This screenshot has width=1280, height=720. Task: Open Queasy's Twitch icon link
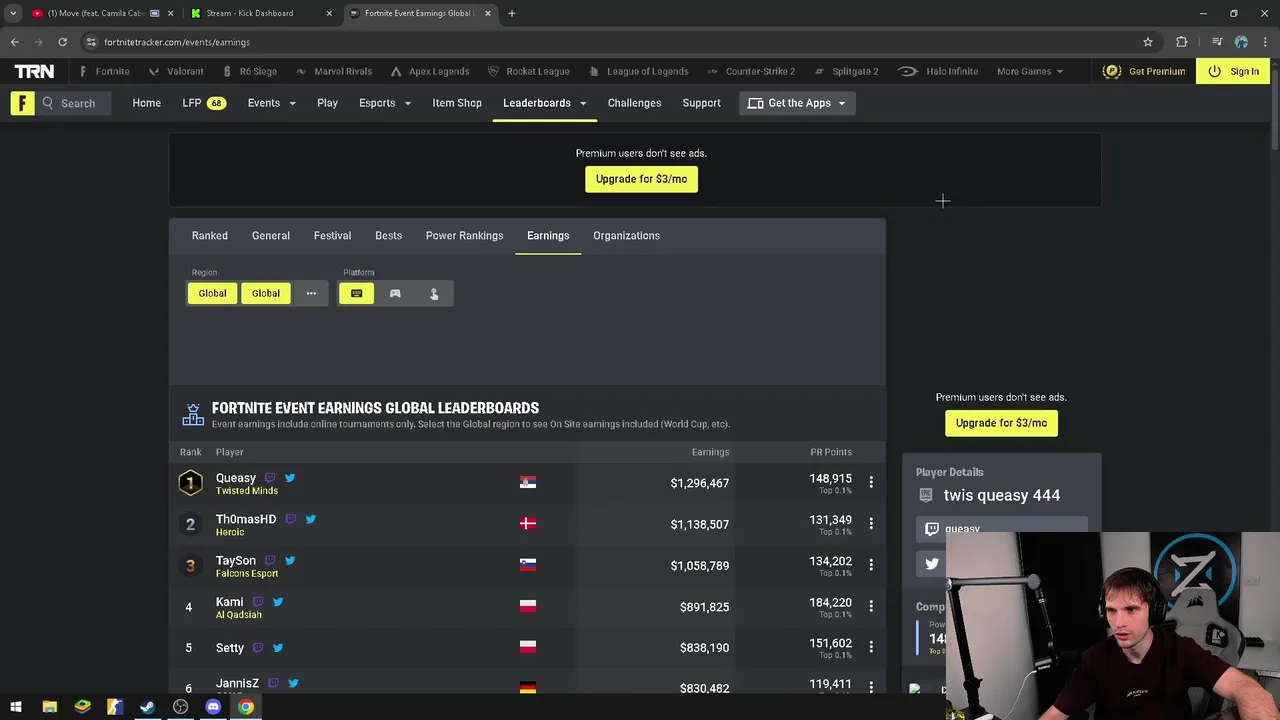click(x=269, y=478)
